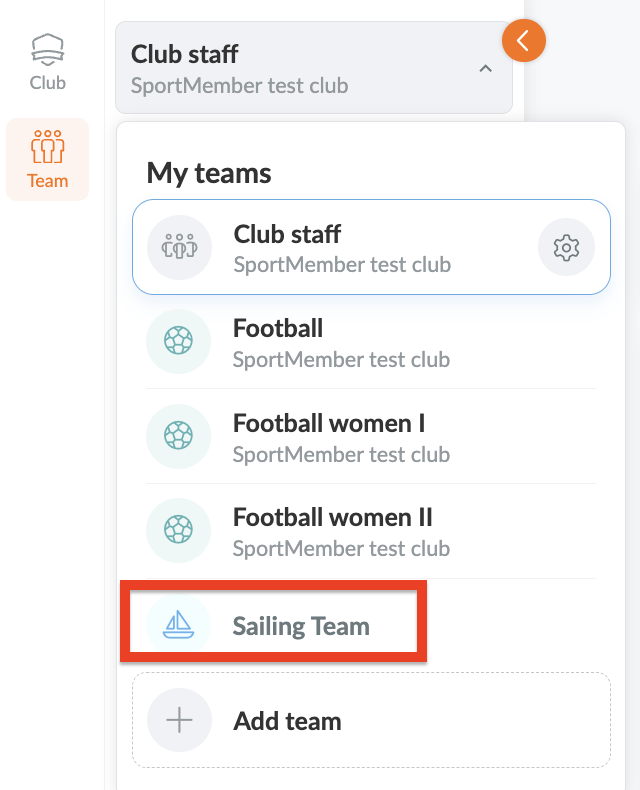The image size is (640, 790).
Task: Choose Football women II team
Action: click(371, 531)
